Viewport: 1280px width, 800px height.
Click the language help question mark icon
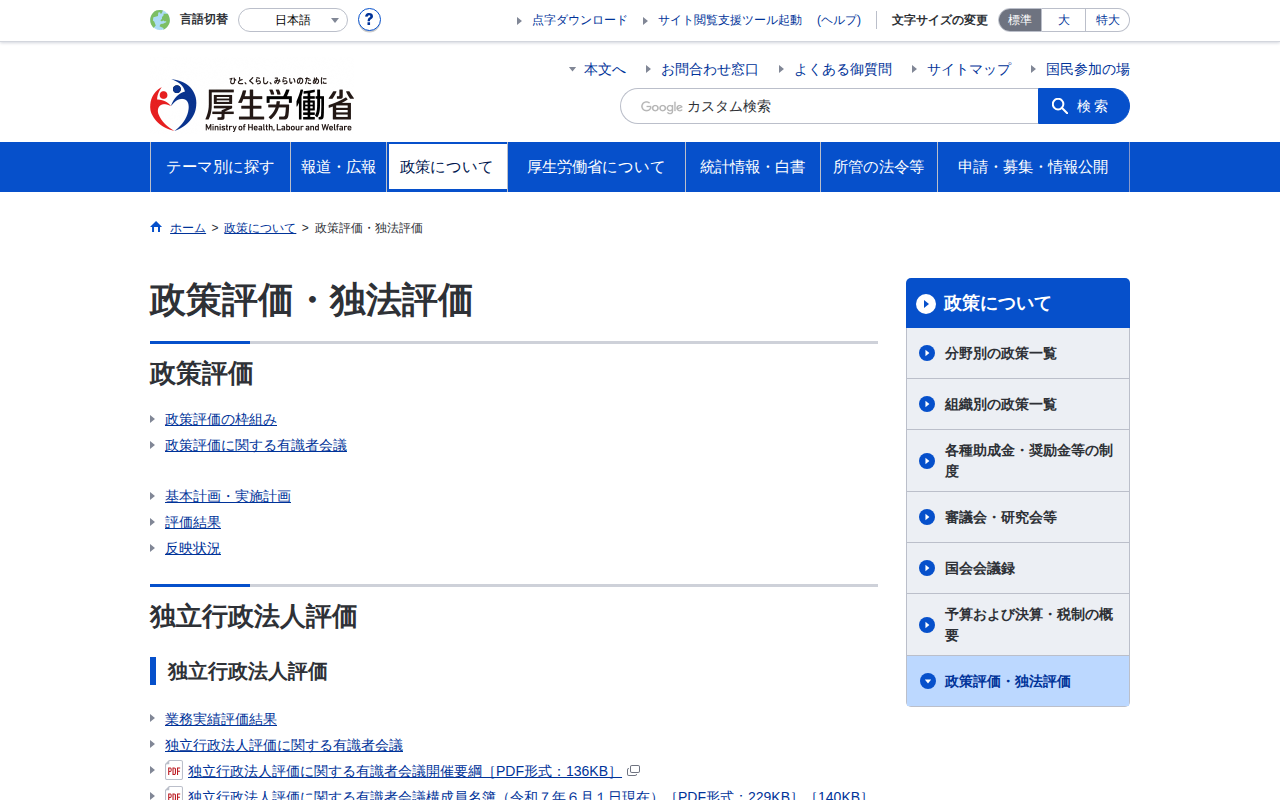click(369, 20)
